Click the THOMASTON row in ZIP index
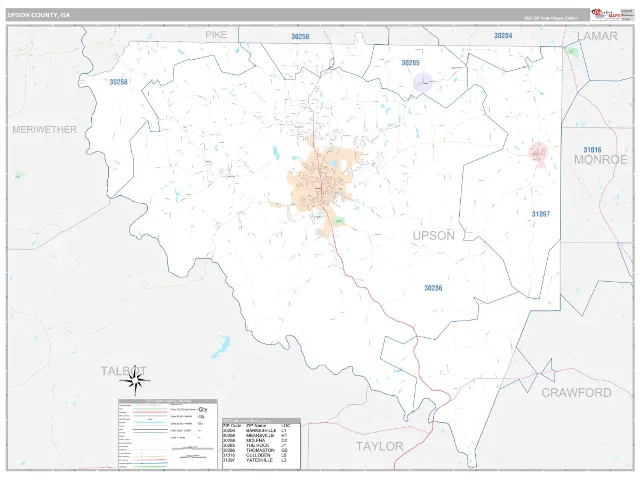 (255, 450)
